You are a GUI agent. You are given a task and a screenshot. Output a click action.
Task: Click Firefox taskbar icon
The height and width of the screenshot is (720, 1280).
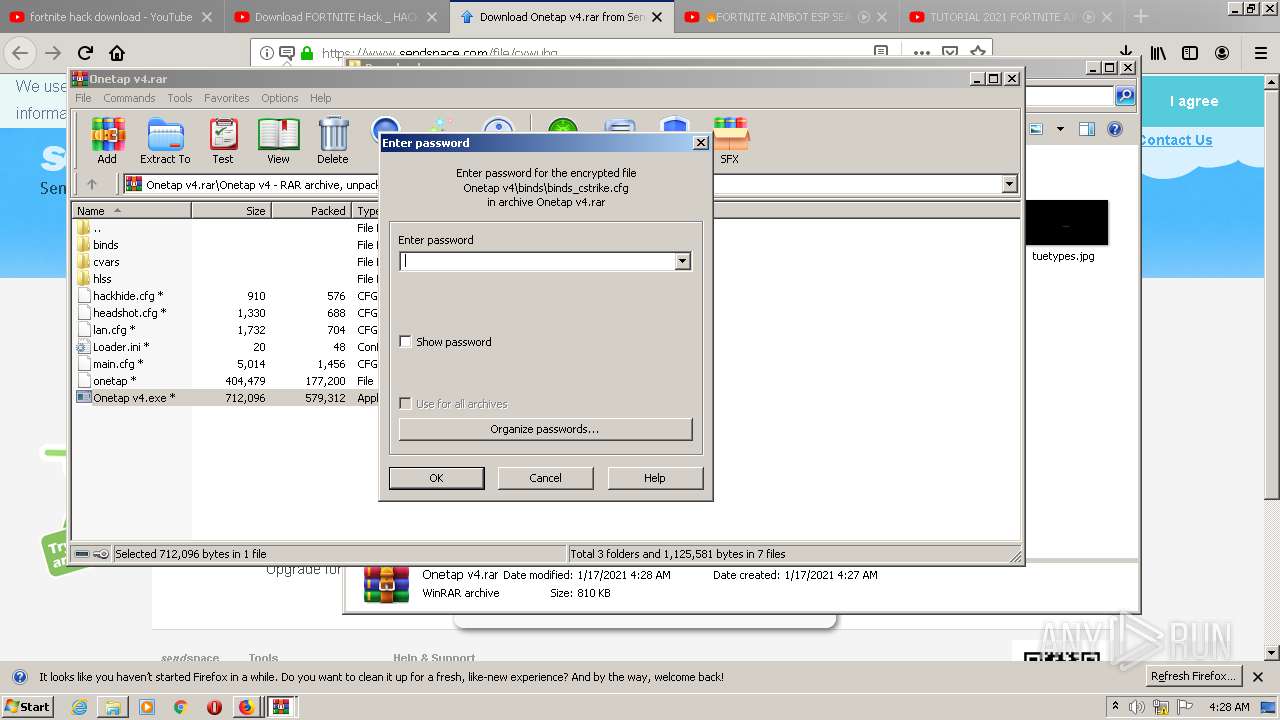tap(246, 707)
